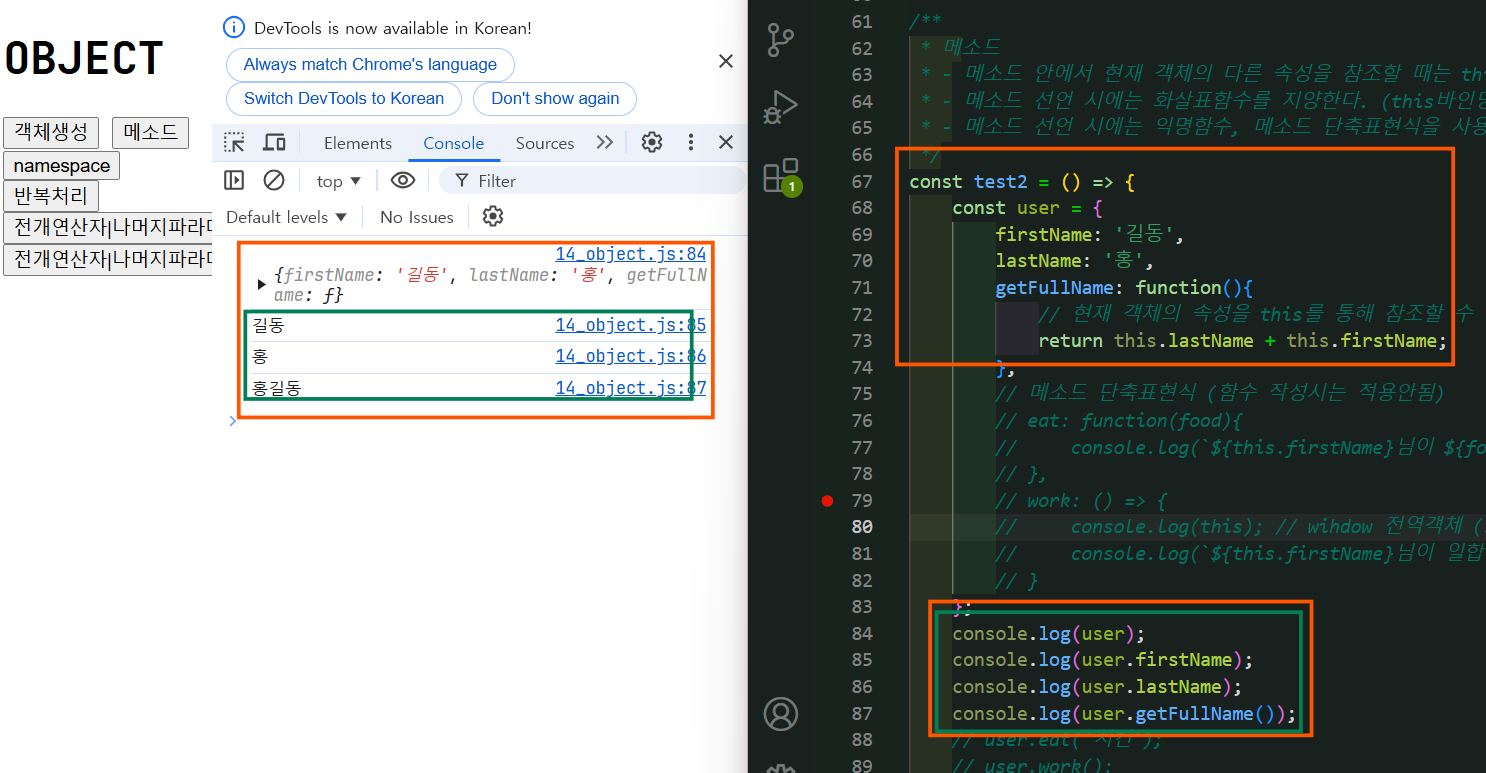The image size is (1486, 773).
Task: Switch to the Sources tab
Action: click(545, 143)
